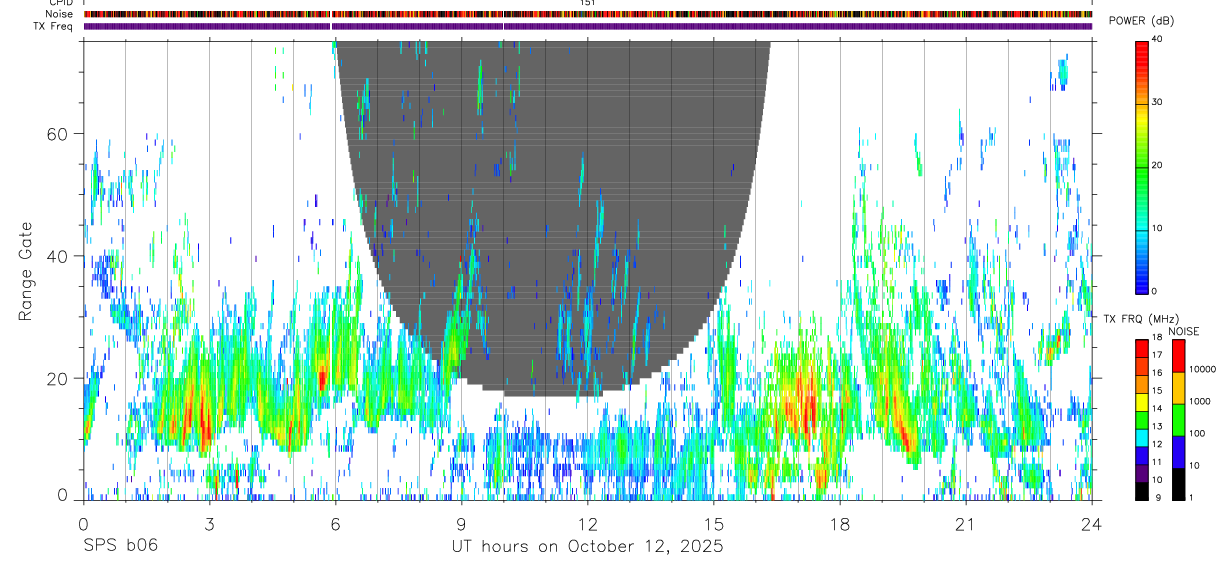Select the '18' label on TX frequency legend

pos(1157,337)
